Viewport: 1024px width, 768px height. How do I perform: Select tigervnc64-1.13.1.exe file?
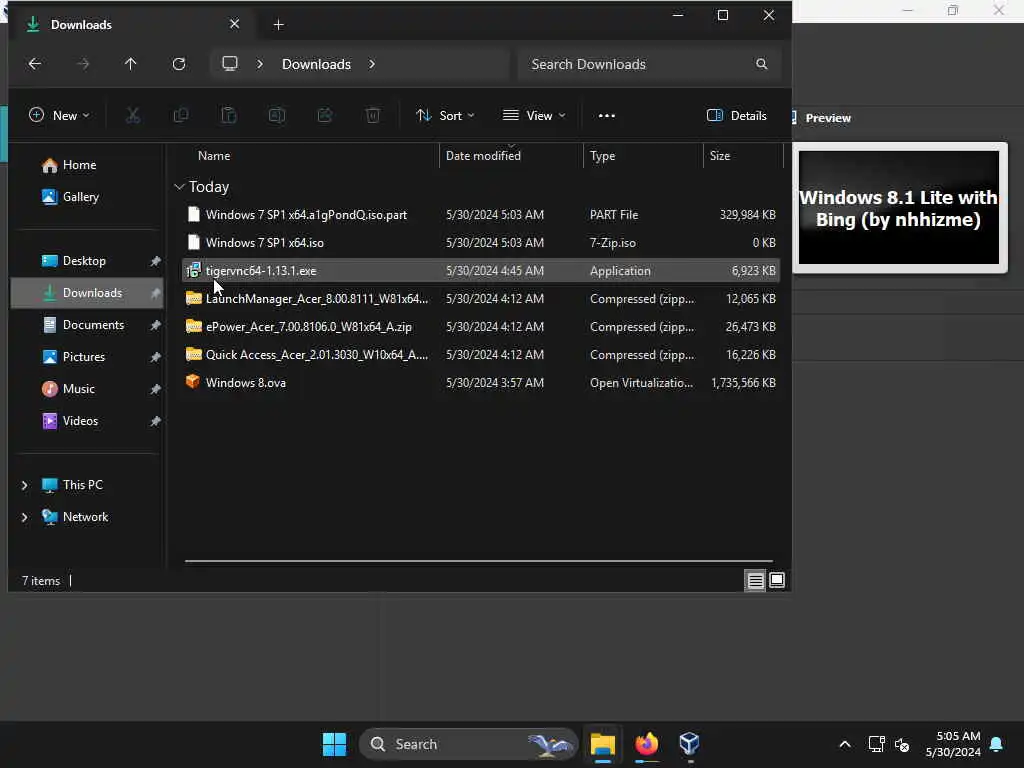coord(481,271)
